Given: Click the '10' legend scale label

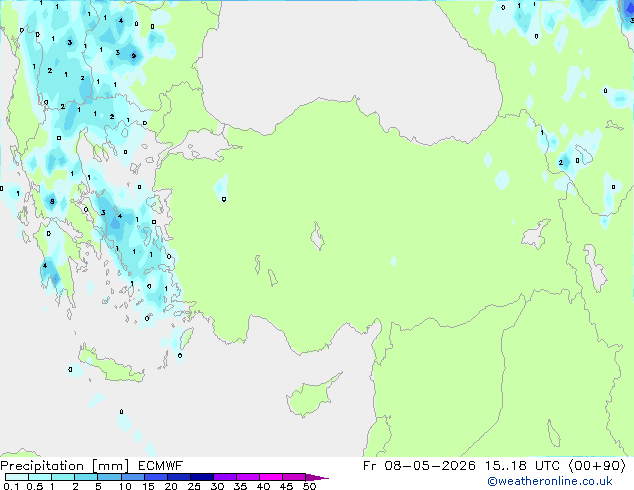Looking at the screenshot, I should pos(125,486).
